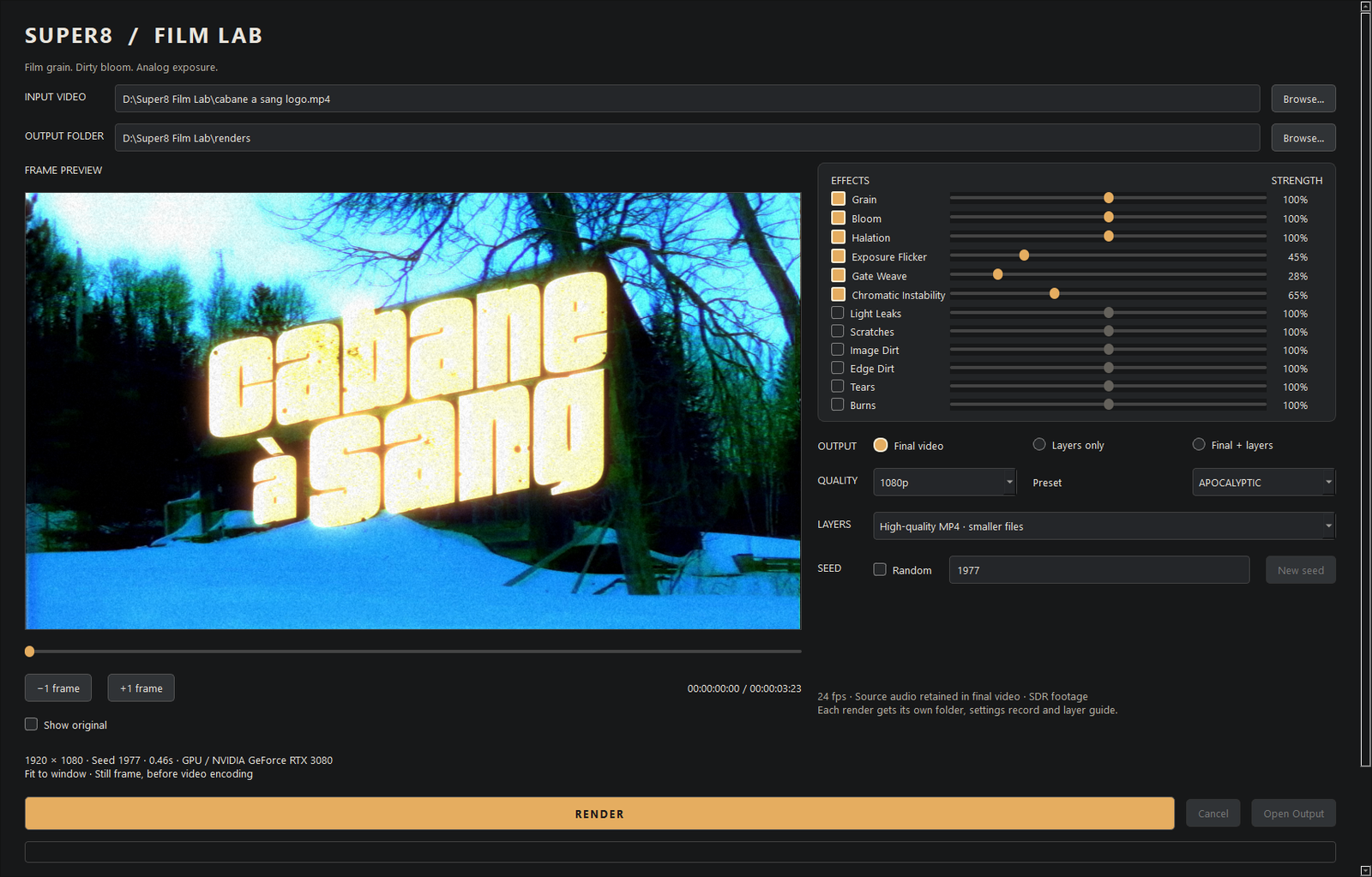Enable Show original checkbox
This screenshot has width=1372, height=877.
pyautogui.click(x=31, y=724)
